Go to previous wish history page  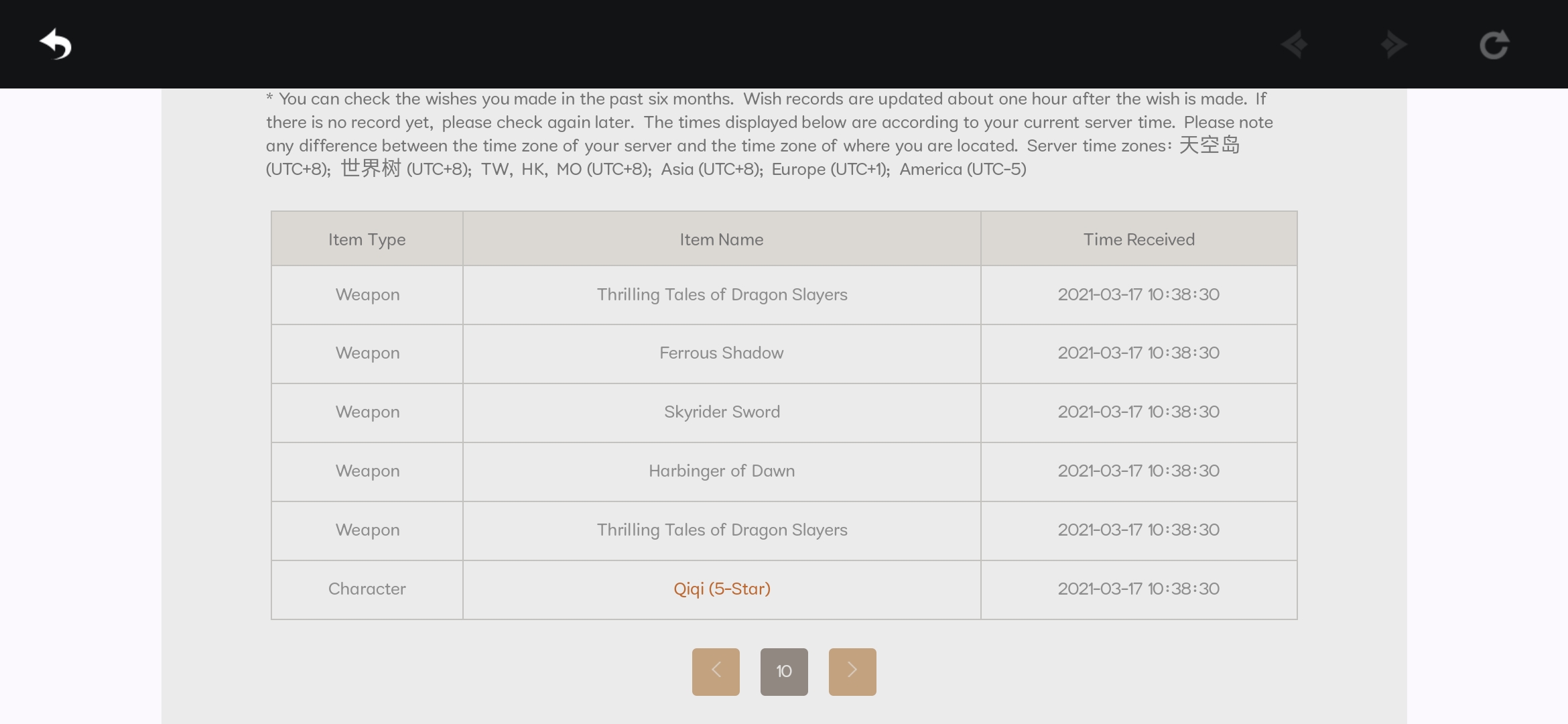coord(716,671)
